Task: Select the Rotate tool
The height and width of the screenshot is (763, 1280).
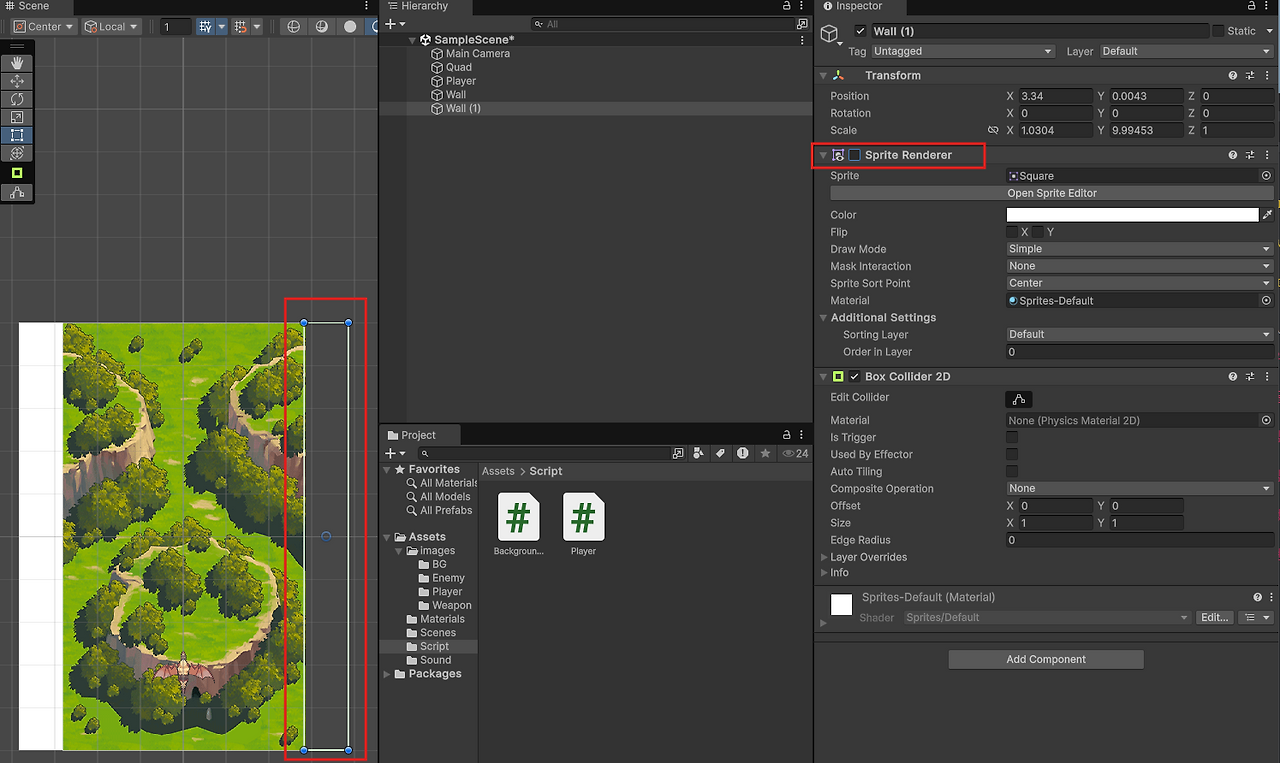Action: [17, 99]
